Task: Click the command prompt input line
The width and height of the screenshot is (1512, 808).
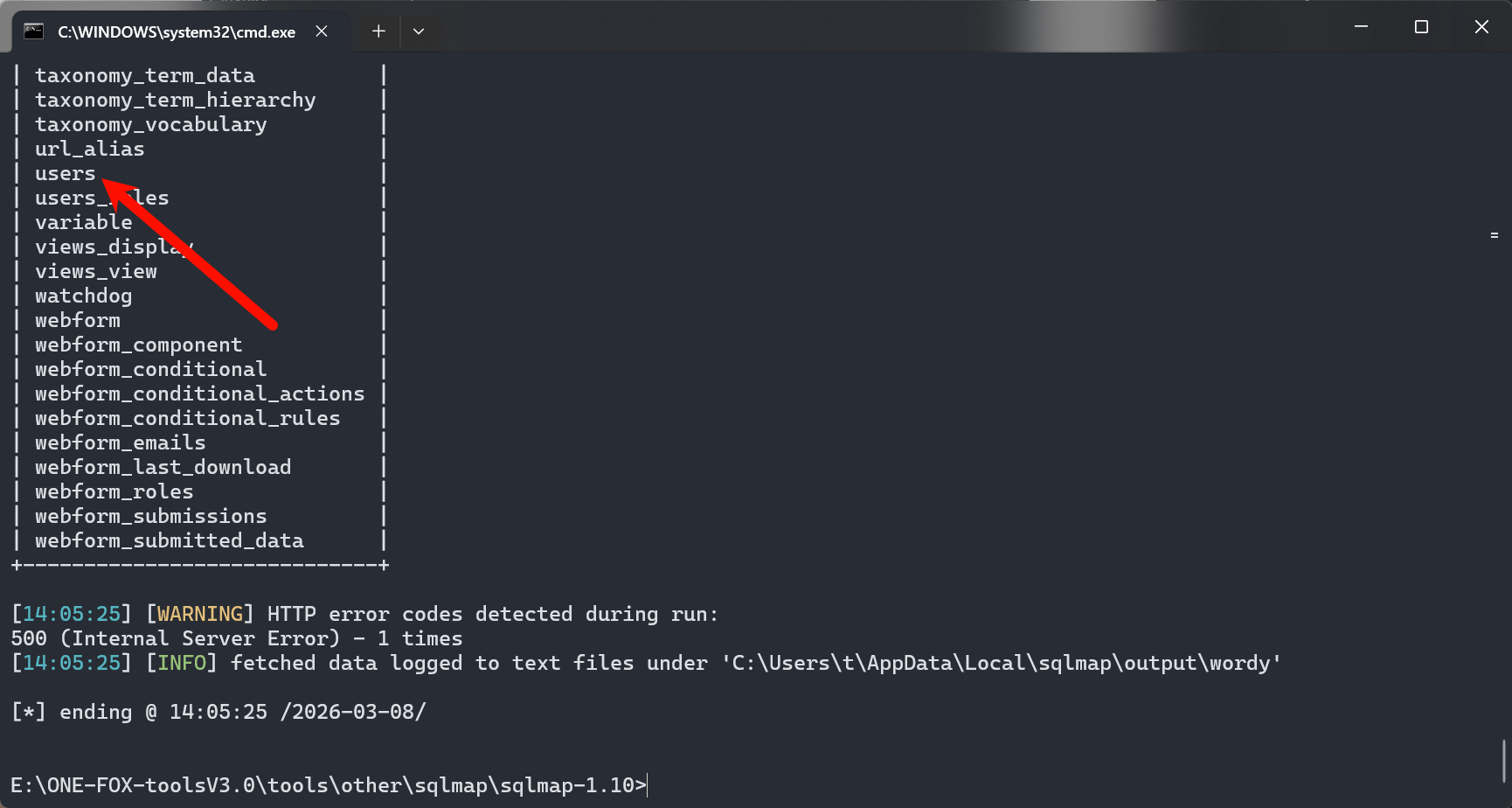Action: [x=329, y=785]
